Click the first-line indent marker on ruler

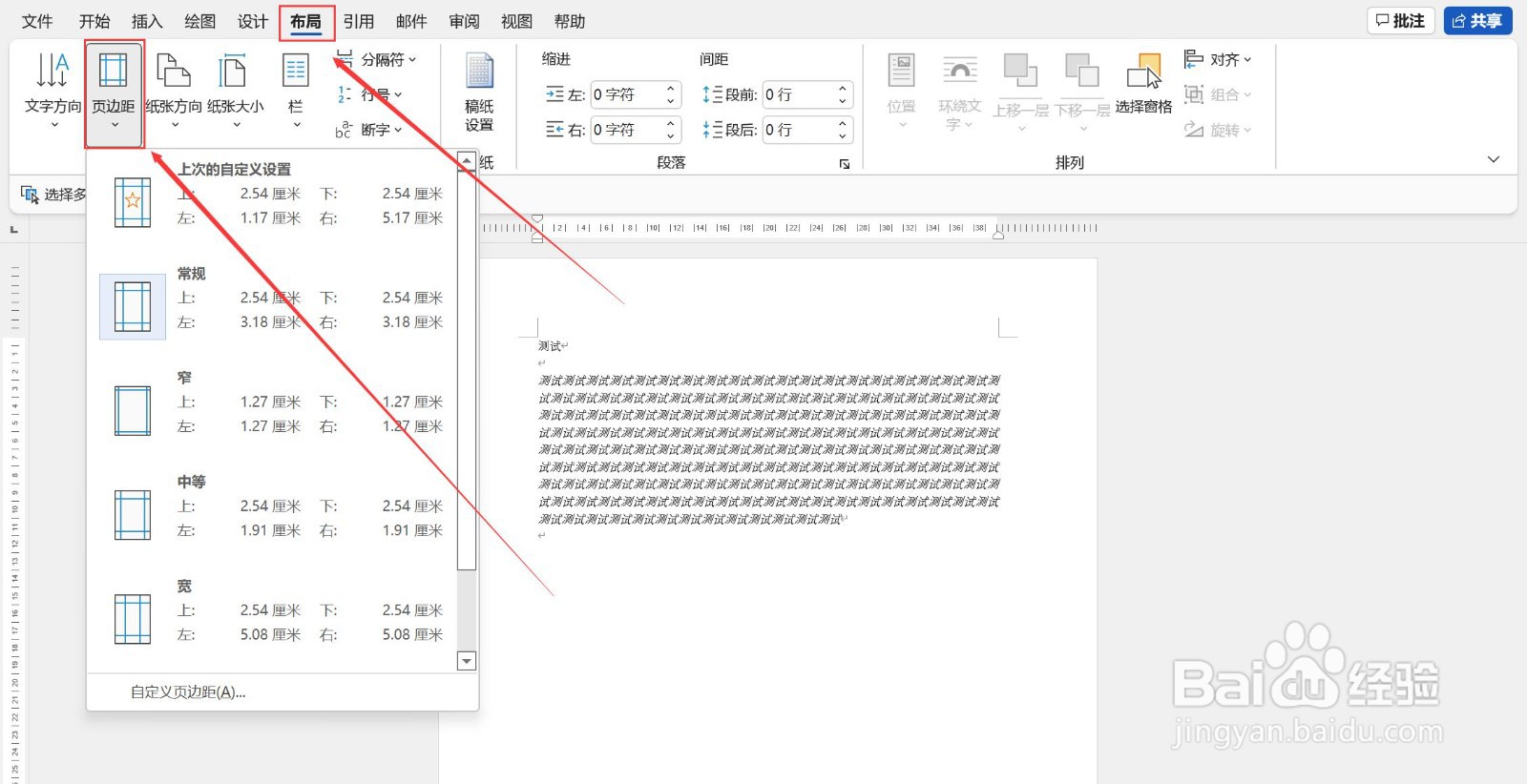tap(537, 220)
